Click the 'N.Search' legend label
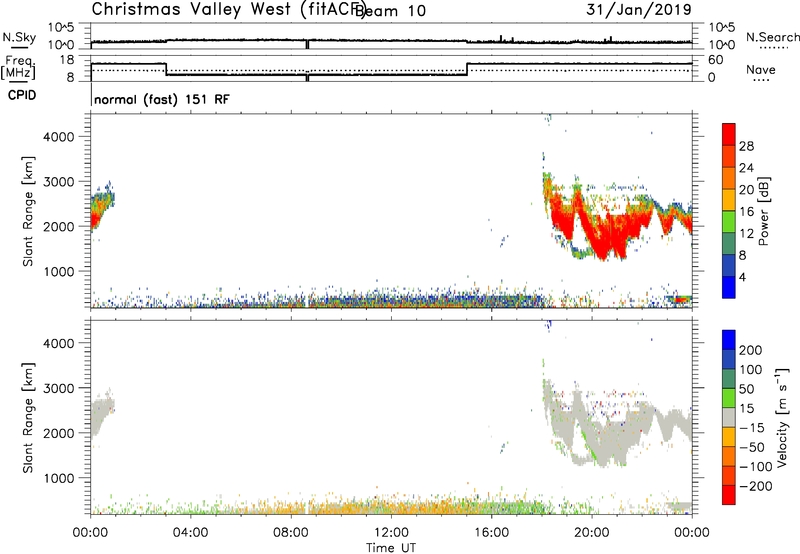800x554 pixels. [x=773, y=37]
